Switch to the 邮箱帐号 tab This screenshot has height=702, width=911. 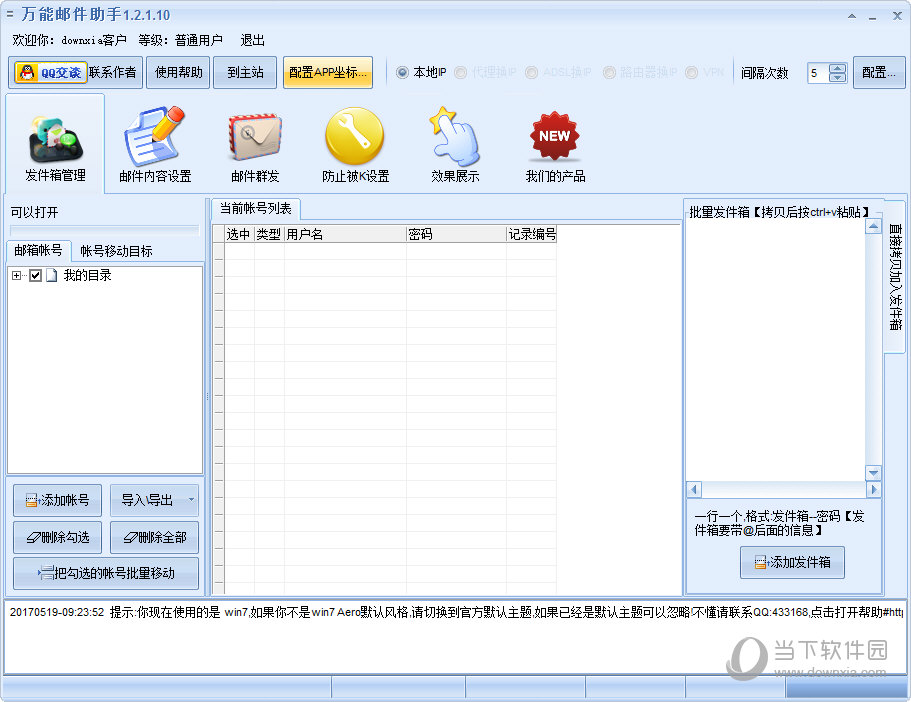[x=38, y=250]
